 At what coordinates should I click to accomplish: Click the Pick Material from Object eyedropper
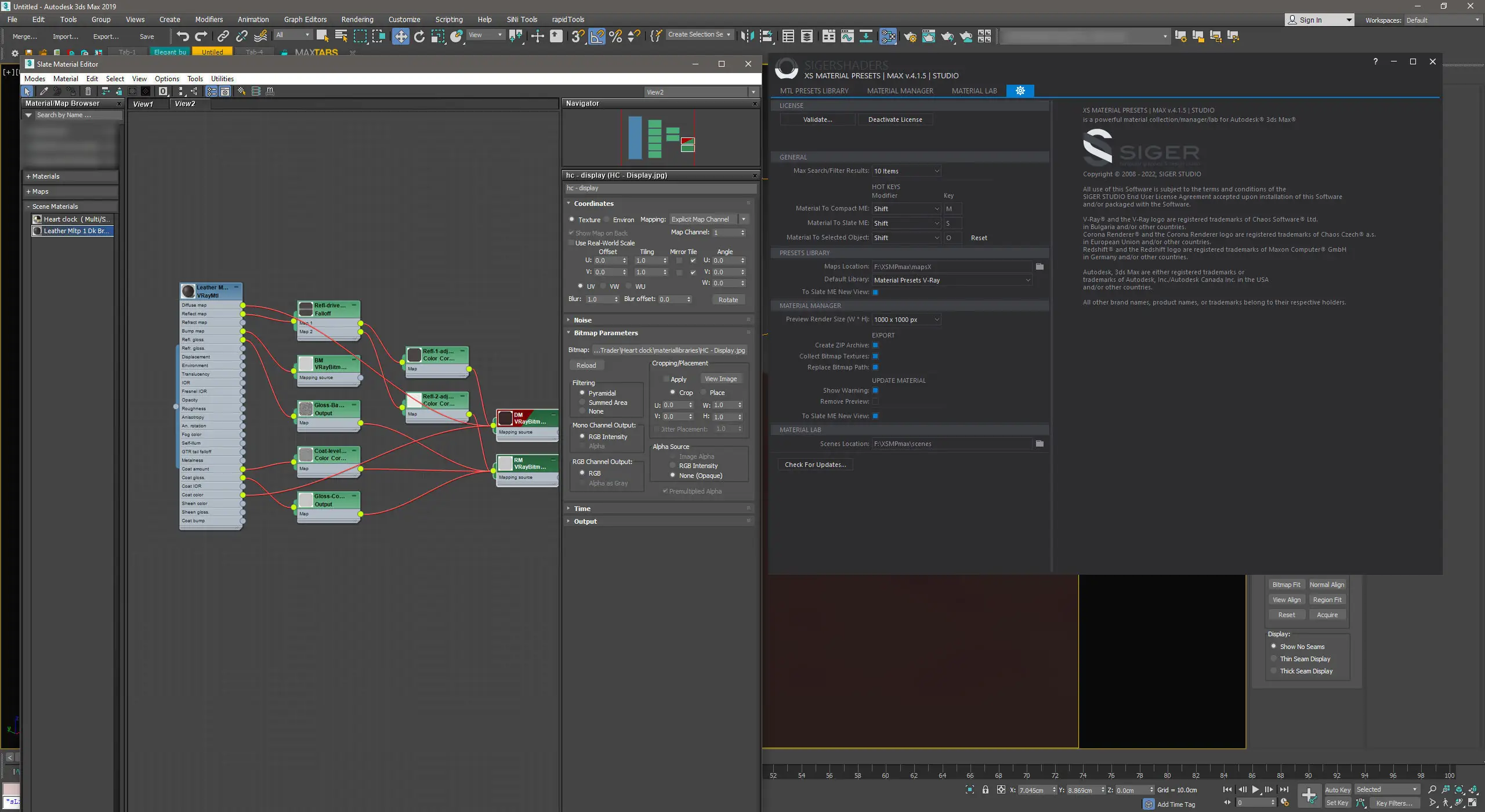[x=43, y=91]
